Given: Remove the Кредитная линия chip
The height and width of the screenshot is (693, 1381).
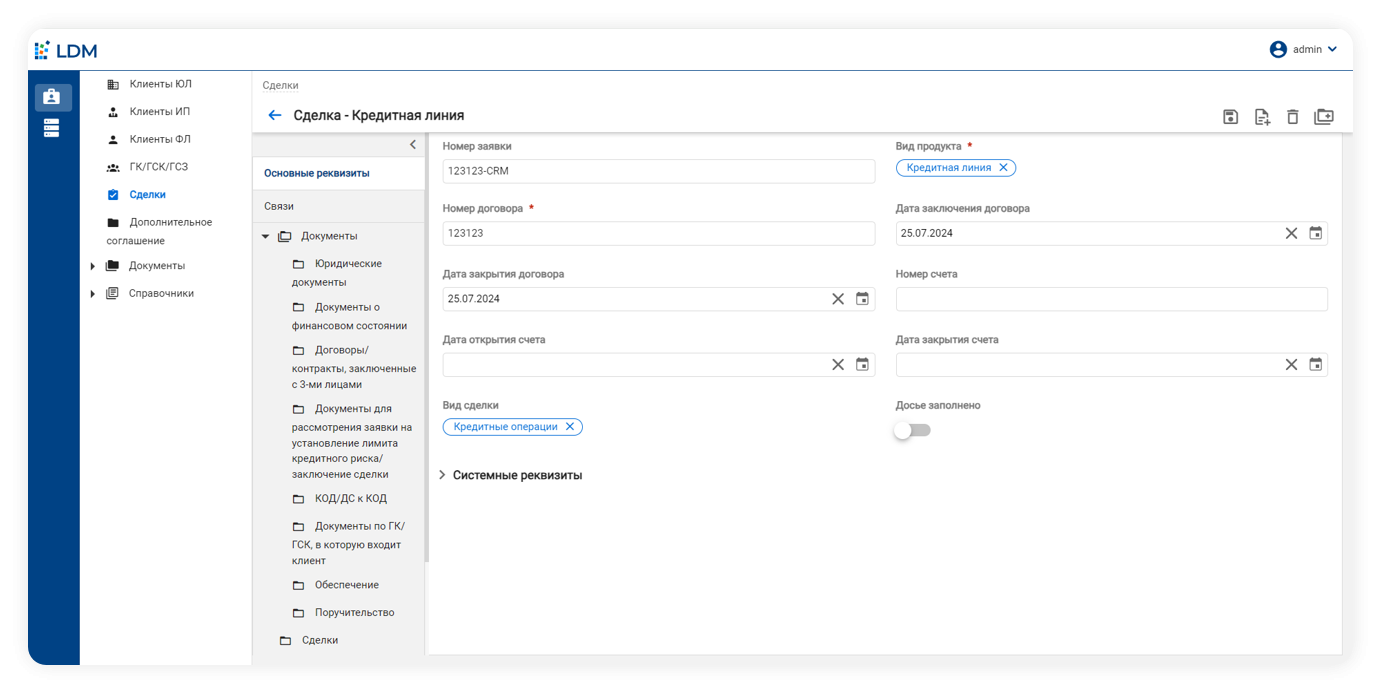Looking at the screenshot, I should tap(1003, 168).
